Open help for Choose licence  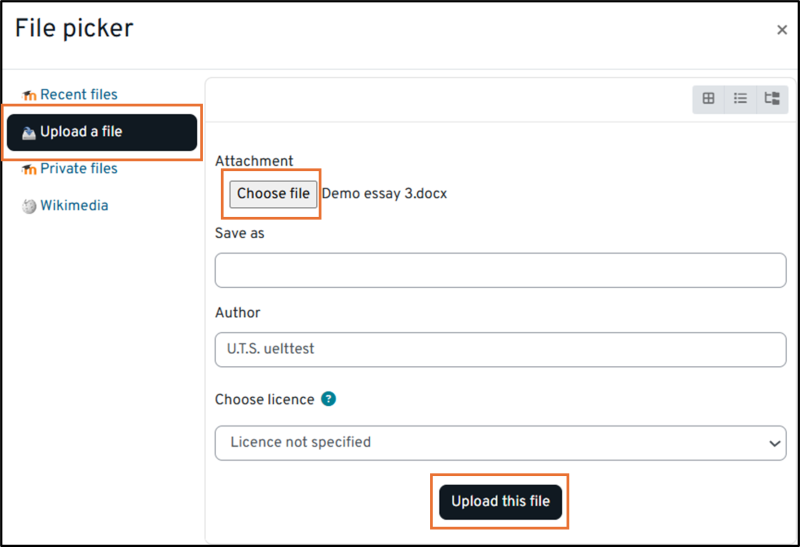coord(329,399)
